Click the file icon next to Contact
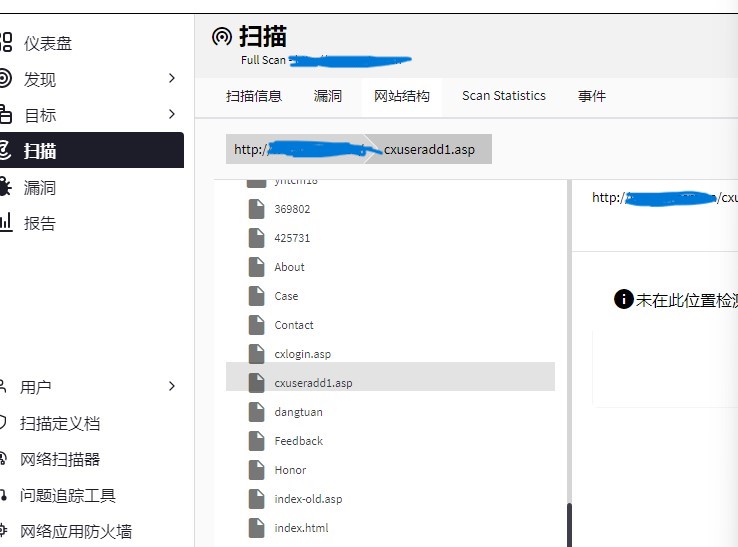The height and width of the screenshot is (547, 738). tap(257, 325)
